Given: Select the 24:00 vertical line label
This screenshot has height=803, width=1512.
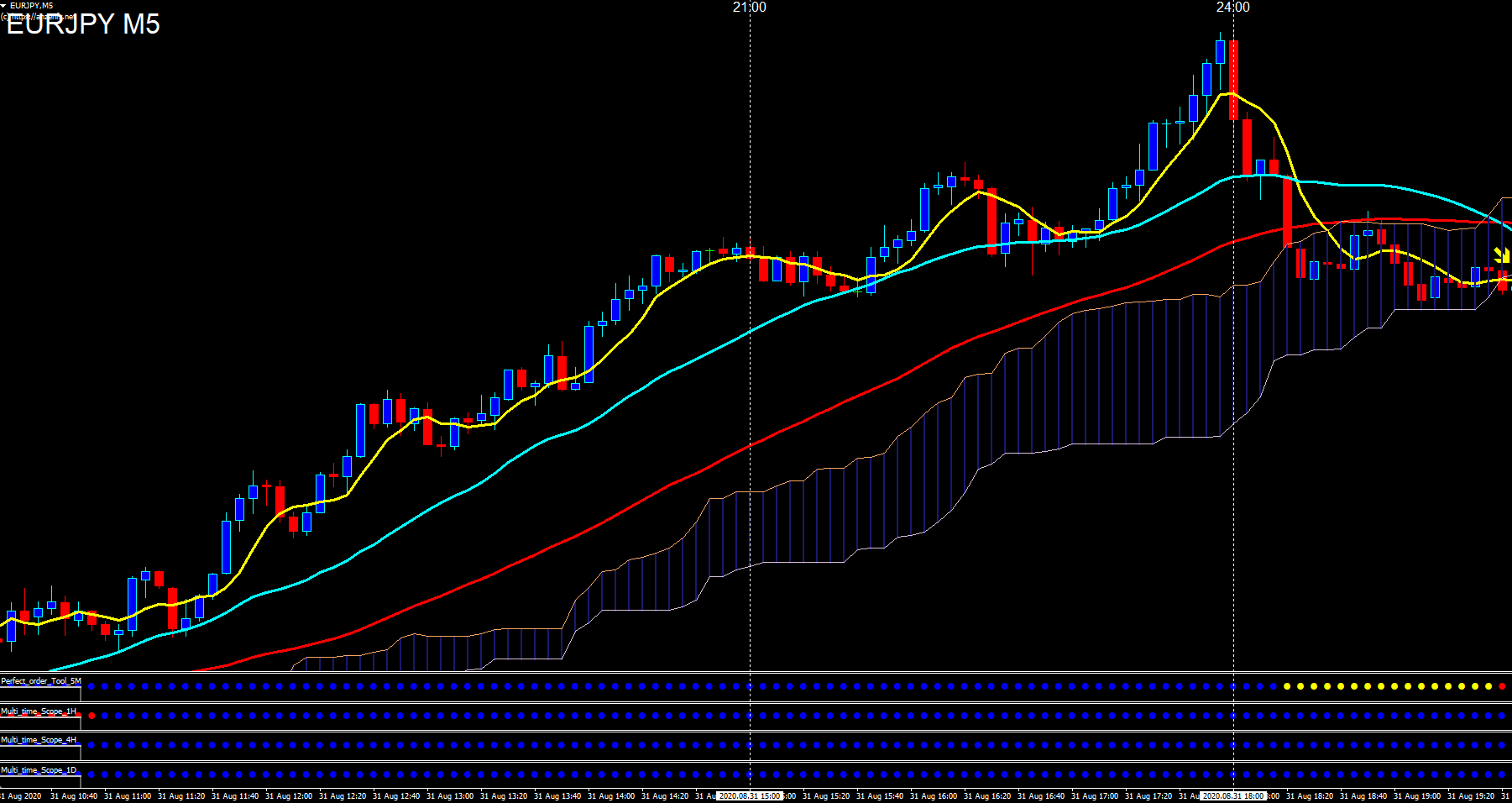Looking at the screenshot, I should [x=1233, y=8].
